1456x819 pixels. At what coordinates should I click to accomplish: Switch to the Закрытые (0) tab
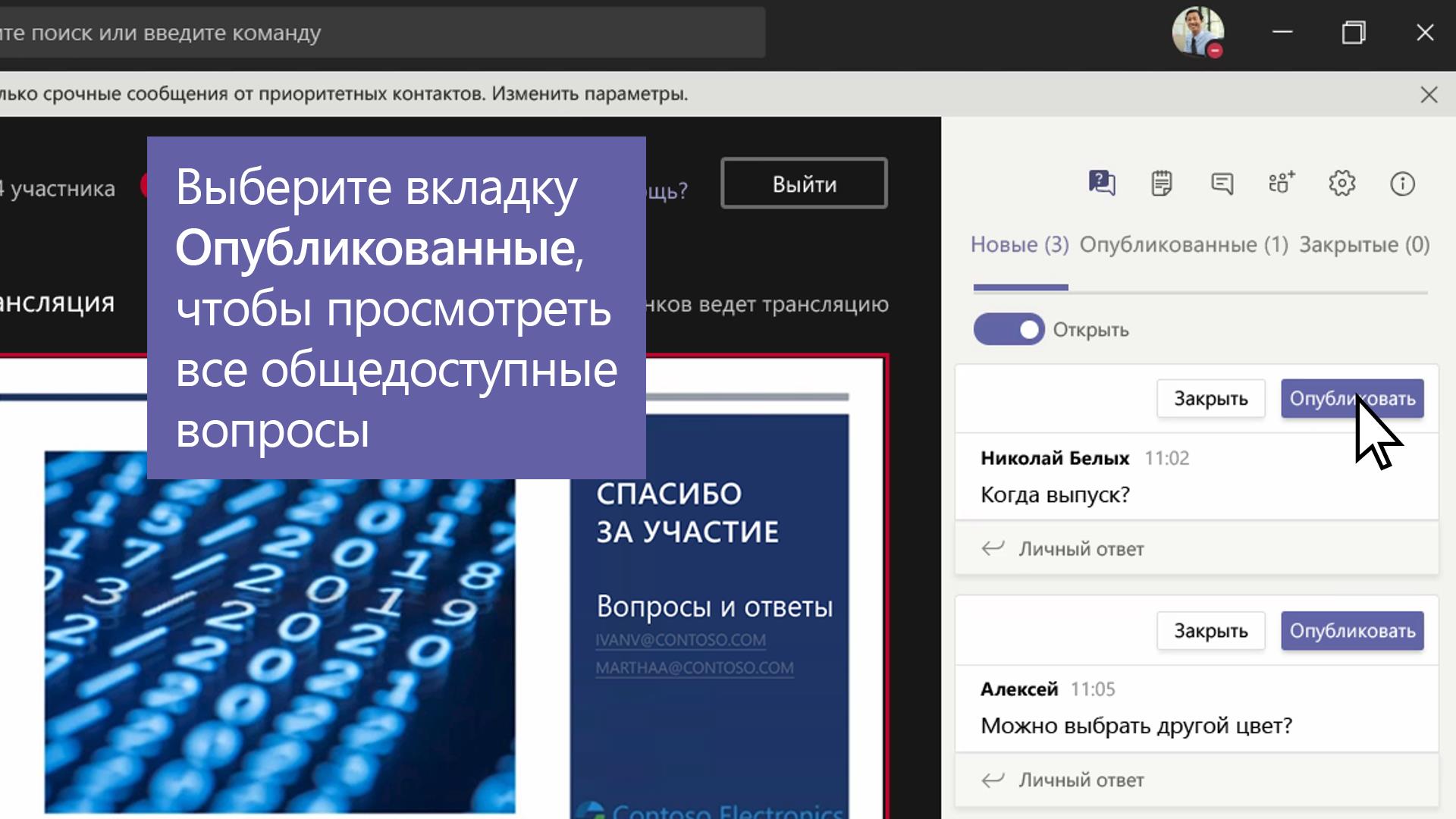(1364, 245)
